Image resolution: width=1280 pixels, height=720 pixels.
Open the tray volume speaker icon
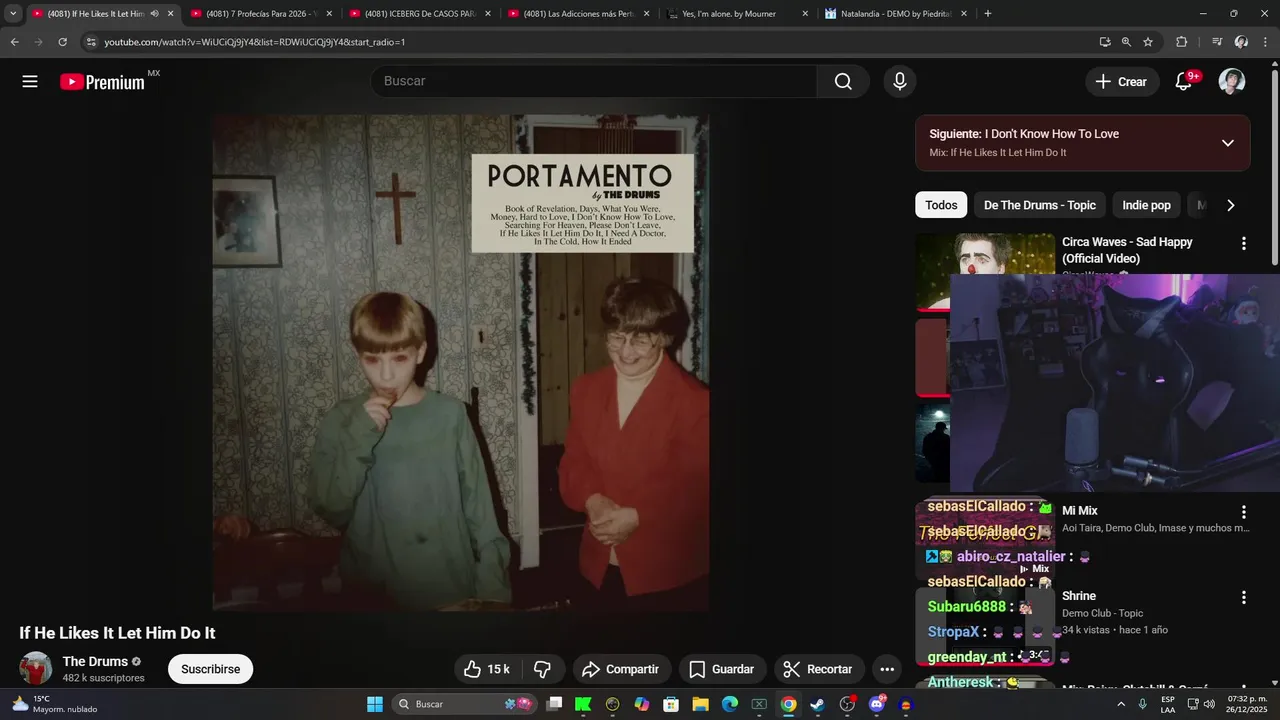tap(1208, 704)
